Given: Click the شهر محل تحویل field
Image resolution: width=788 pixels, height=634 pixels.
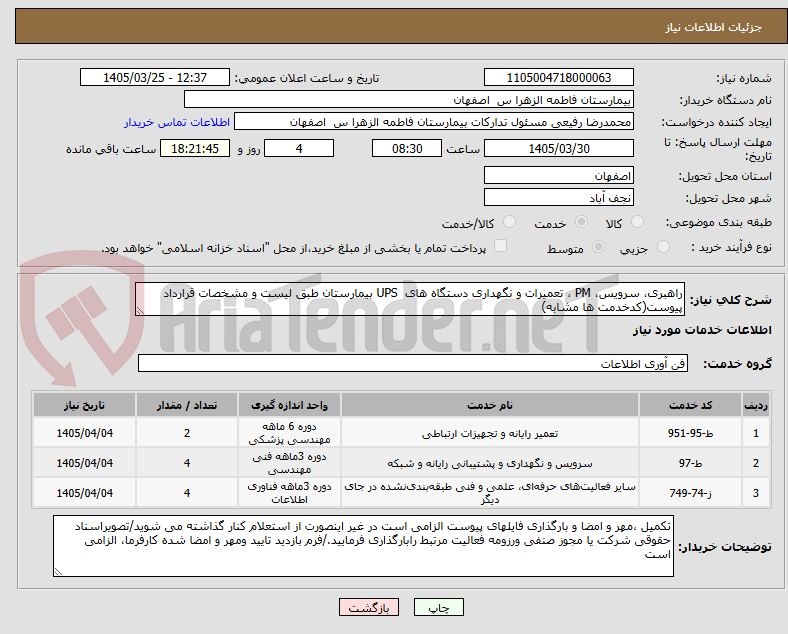Looking at the screenshot, I should (558, 197).
